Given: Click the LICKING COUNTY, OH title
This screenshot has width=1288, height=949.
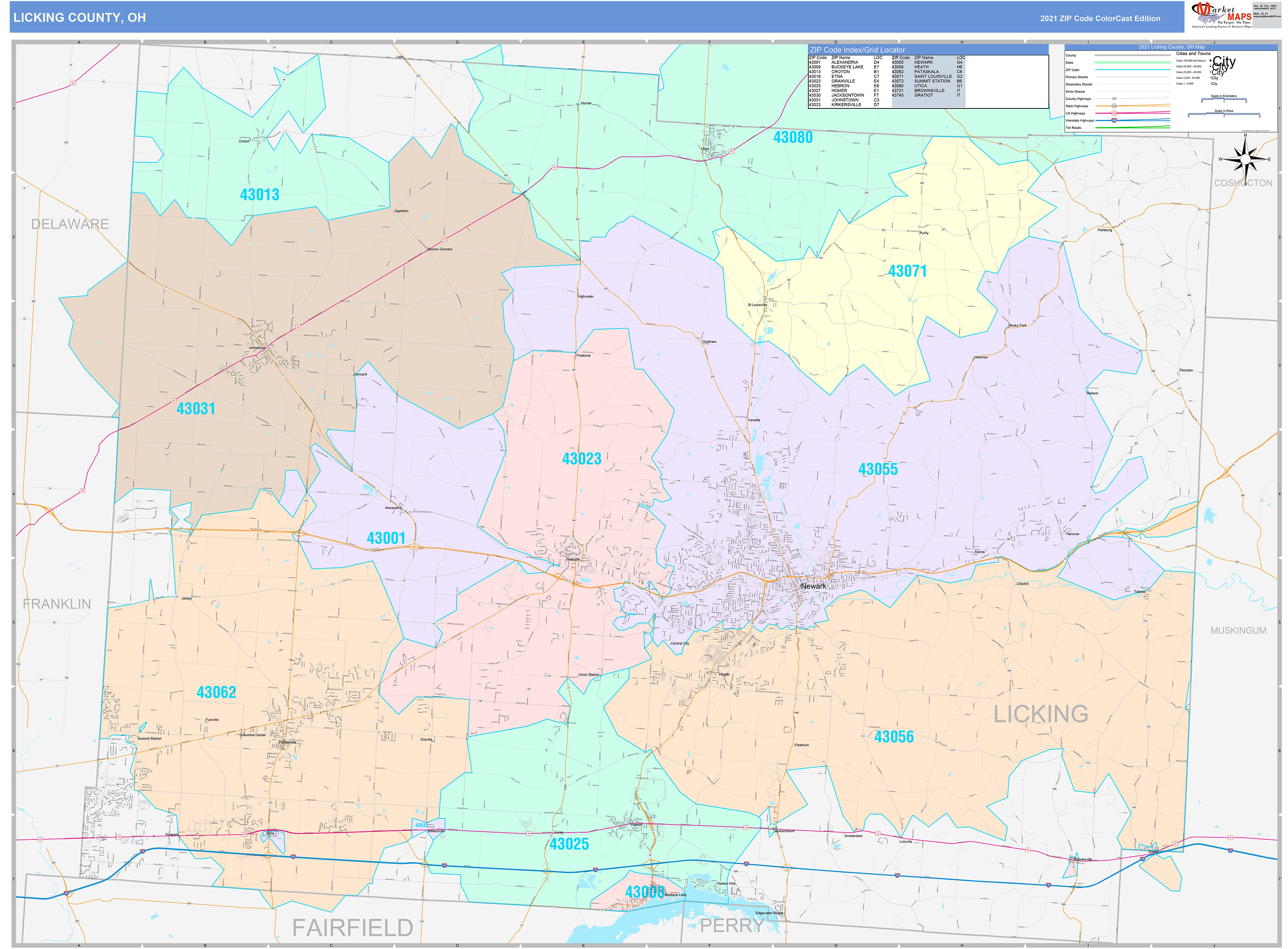Looking at the screenshot, I should (x=79, y=18).
